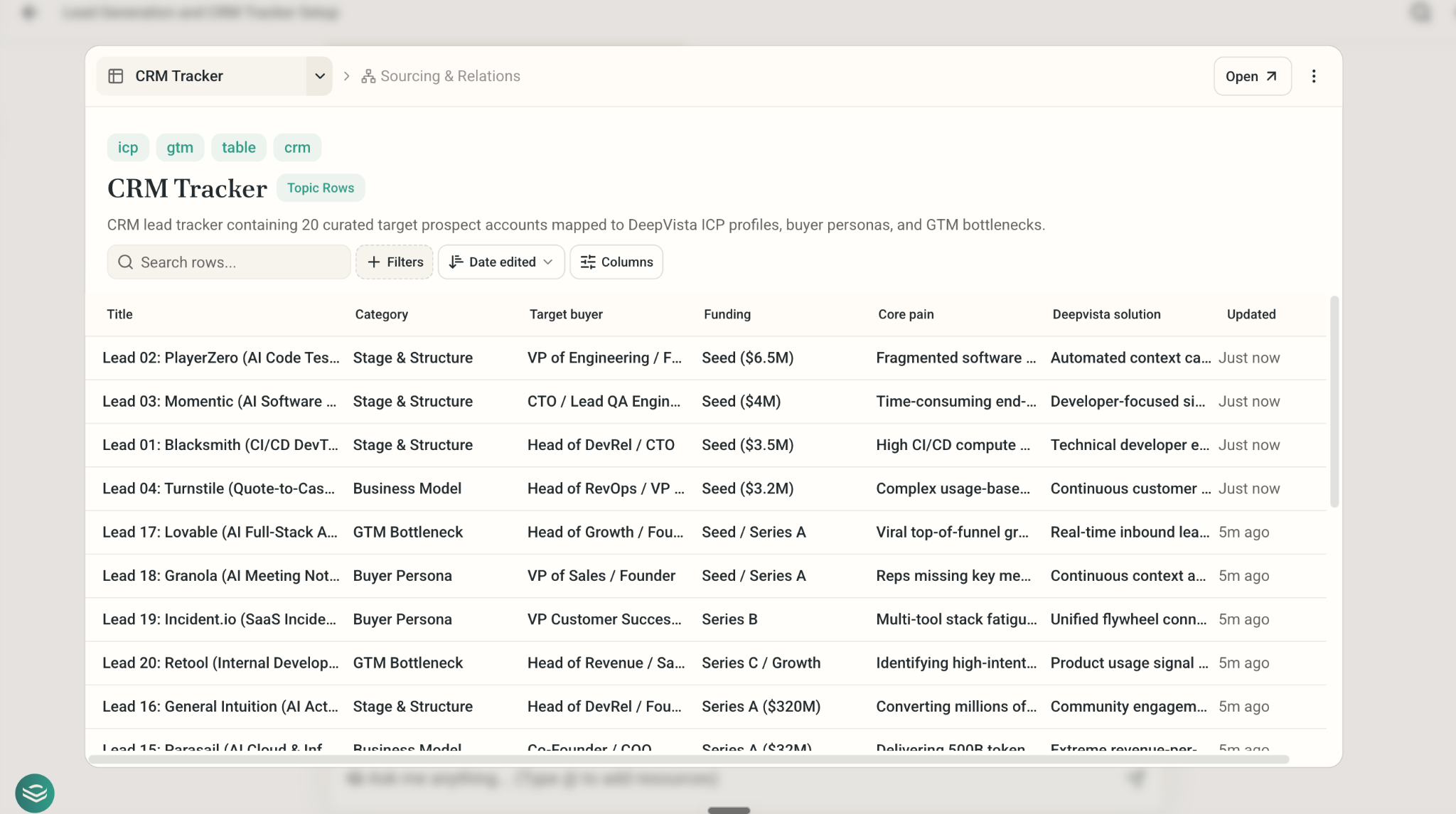Click the Updated column header
The image size is (1456, 814).
[x=1251, y=314]
